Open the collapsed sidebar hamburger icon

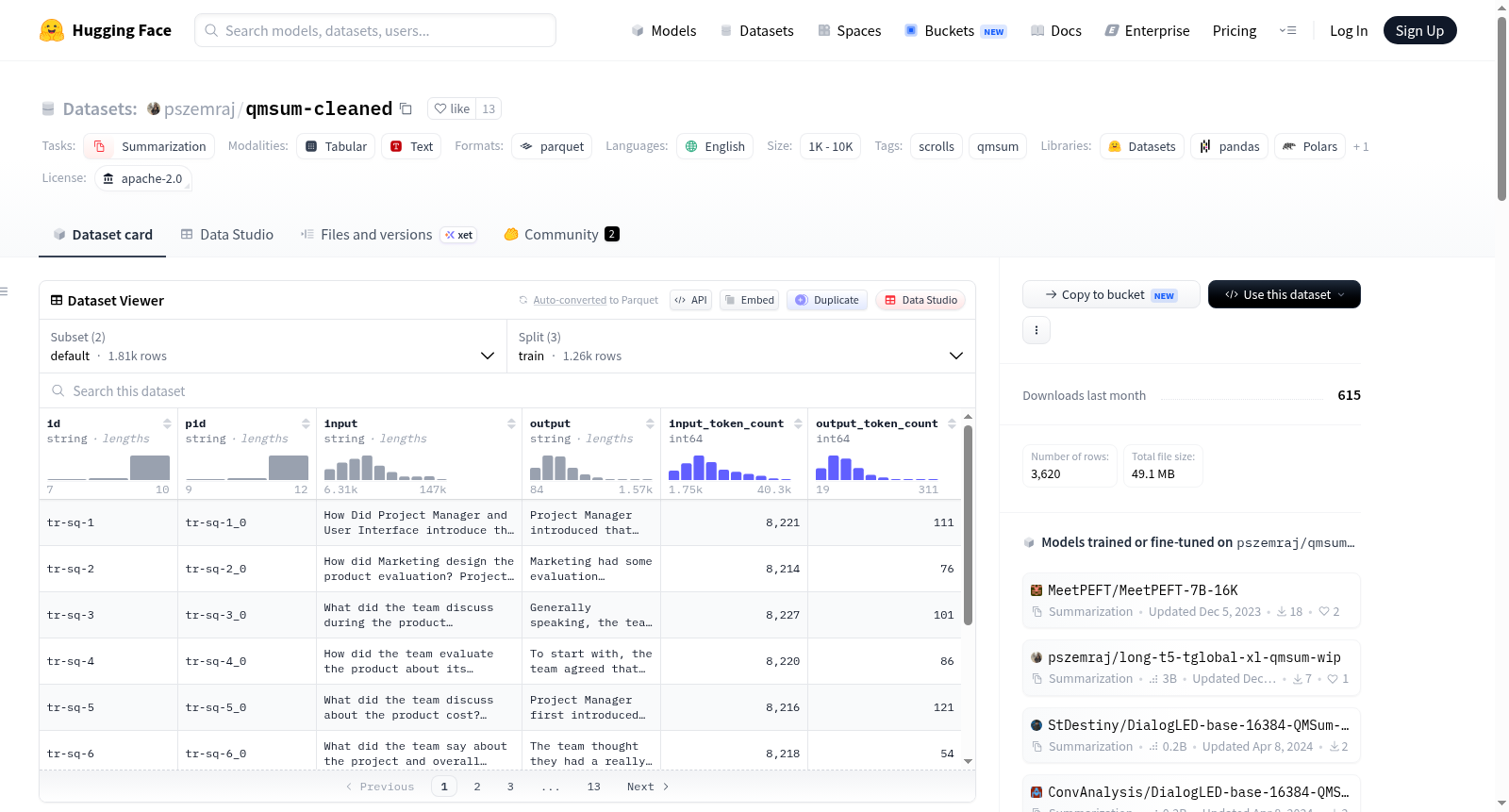[x=4, y=291]
